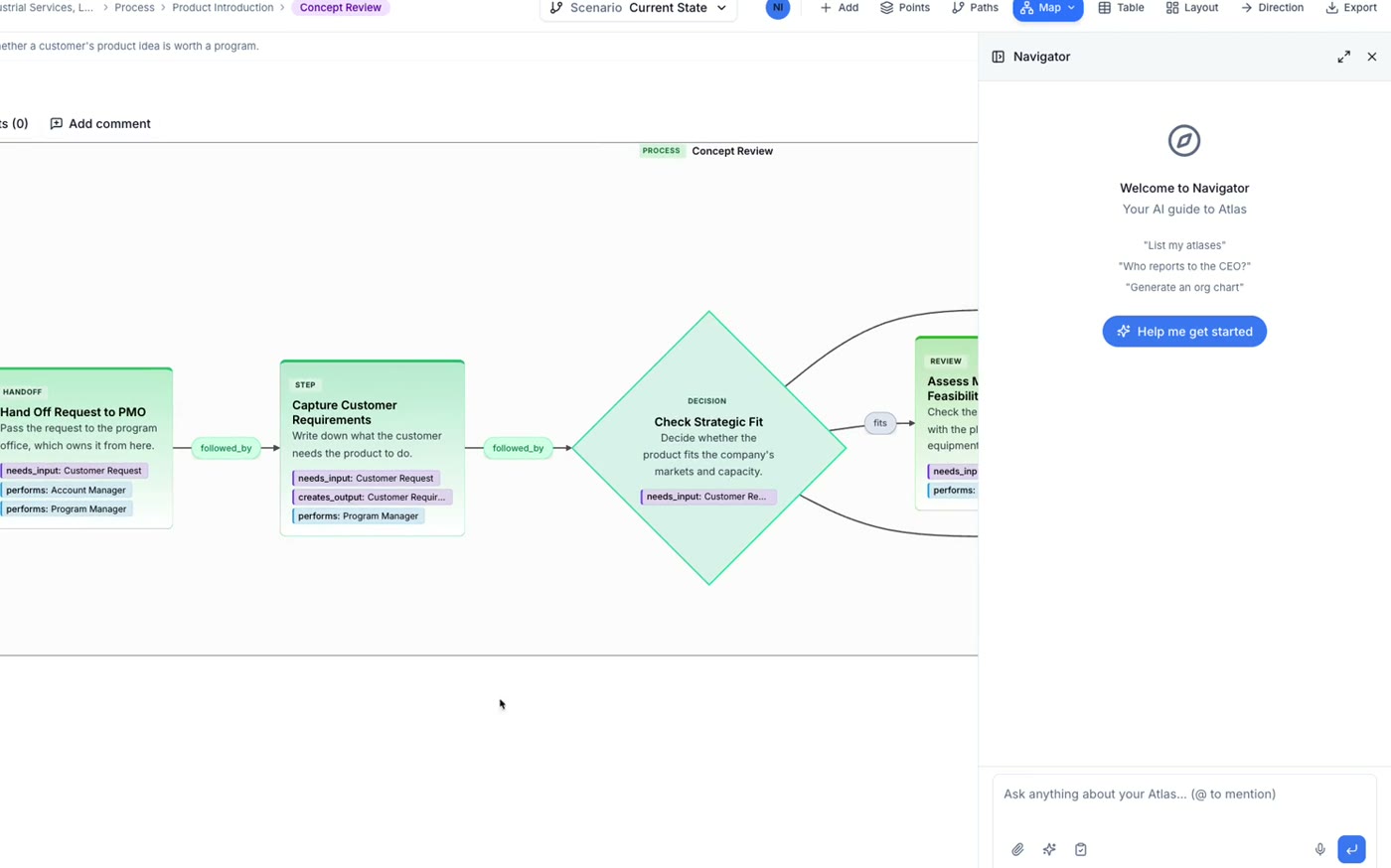This screenshot has height=868, width=1391.
Task: Open the Layout options
Action: 1192,8
